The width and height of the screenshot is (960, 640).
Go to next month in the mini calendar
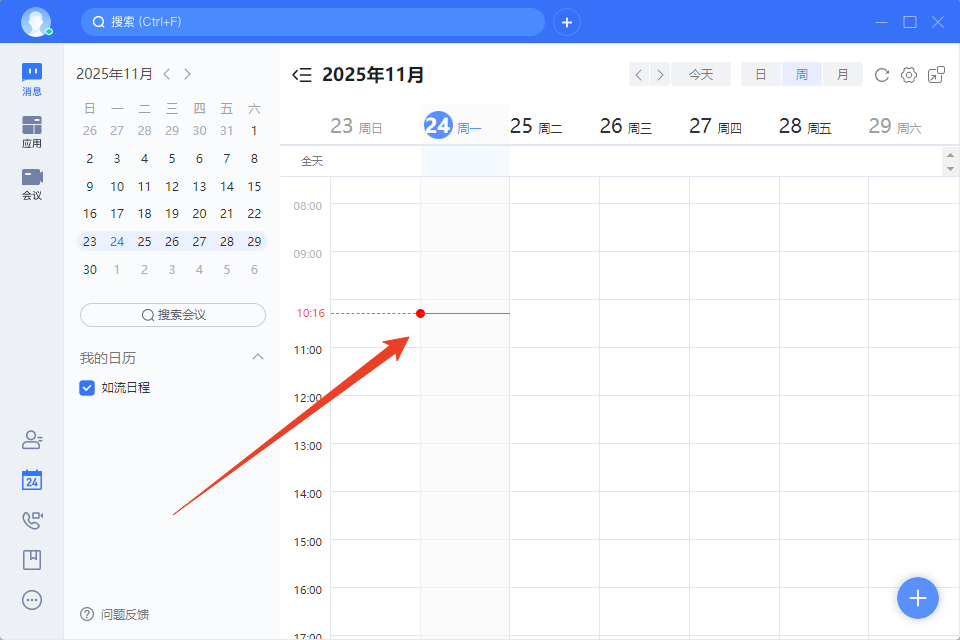click(188, 73)
